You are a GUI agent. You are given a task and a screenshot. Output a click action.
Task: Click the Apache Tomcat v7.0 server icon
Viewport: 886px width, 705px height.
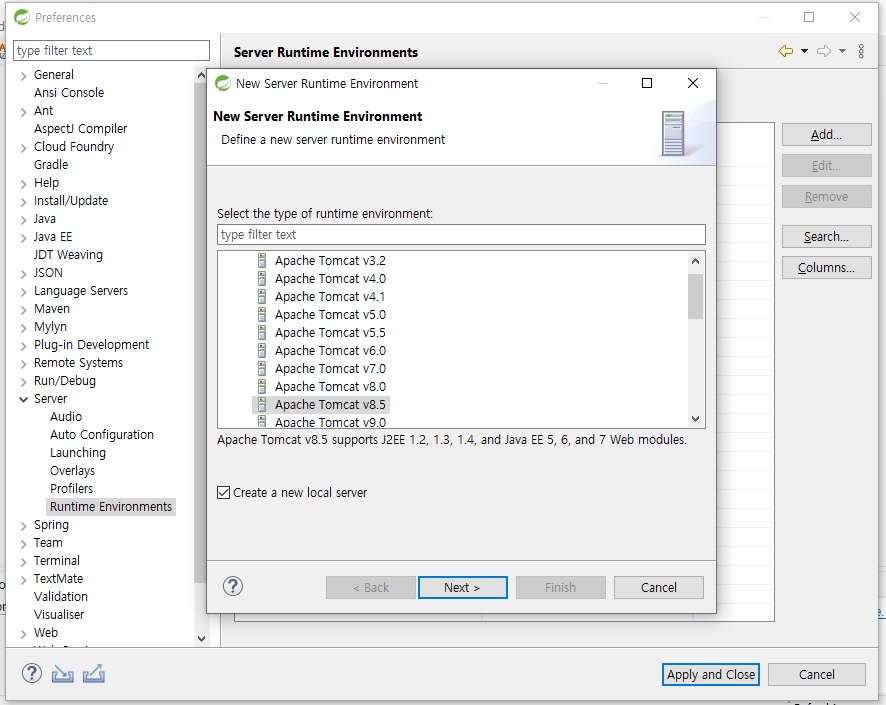point(262,369)
